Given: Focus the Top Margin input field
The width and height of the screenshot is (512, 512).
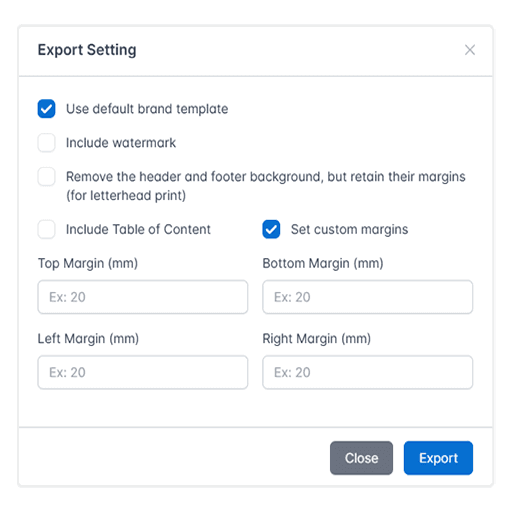Looking at the screenshot, I should 143,297.
